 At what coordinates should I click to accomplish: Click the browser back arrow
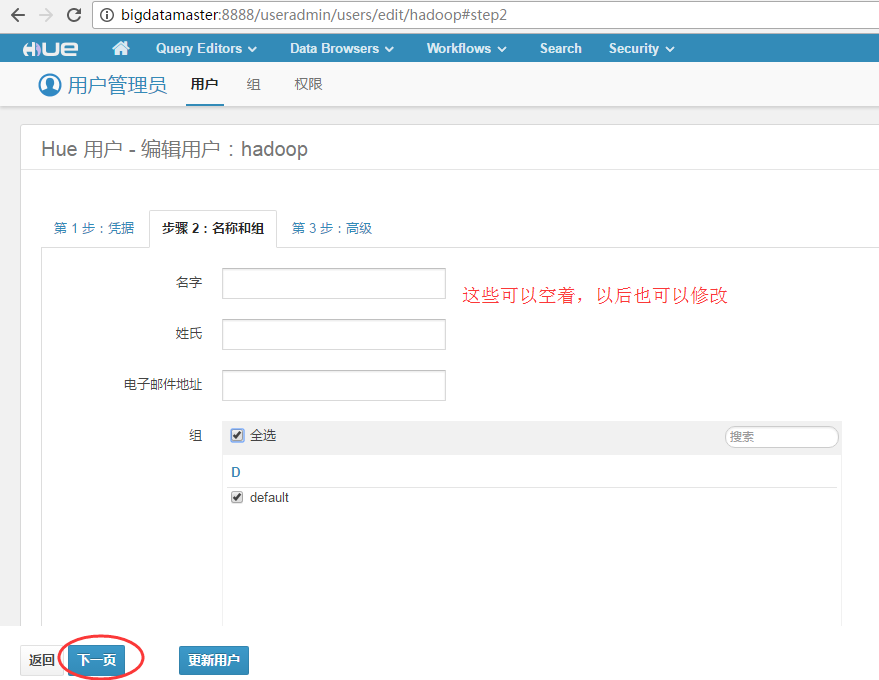click(18, 15)
